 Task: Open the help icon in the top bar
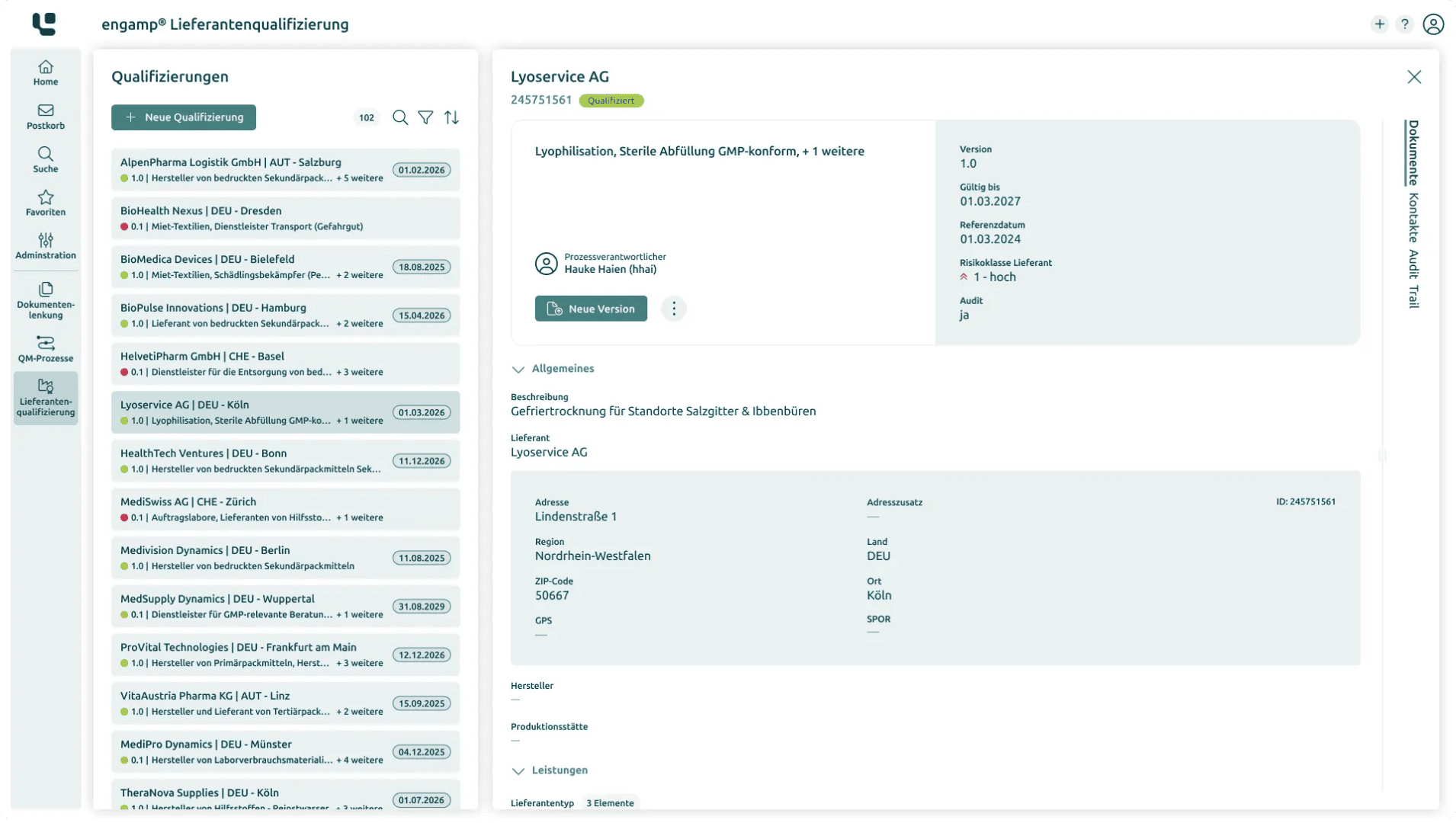1405,24
